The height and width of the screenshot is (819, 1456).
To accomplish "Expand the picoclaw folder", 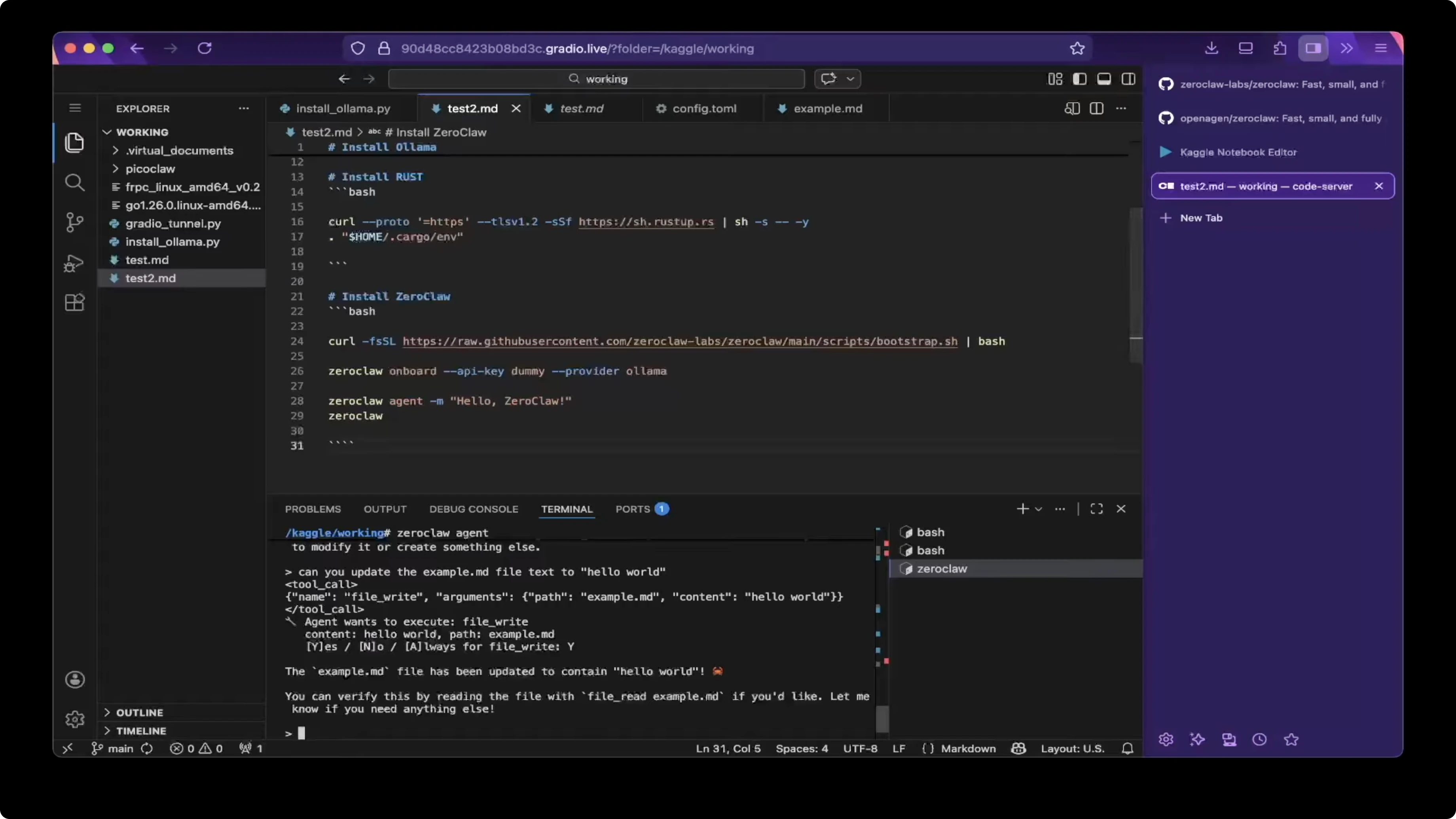I will point(150,169).
